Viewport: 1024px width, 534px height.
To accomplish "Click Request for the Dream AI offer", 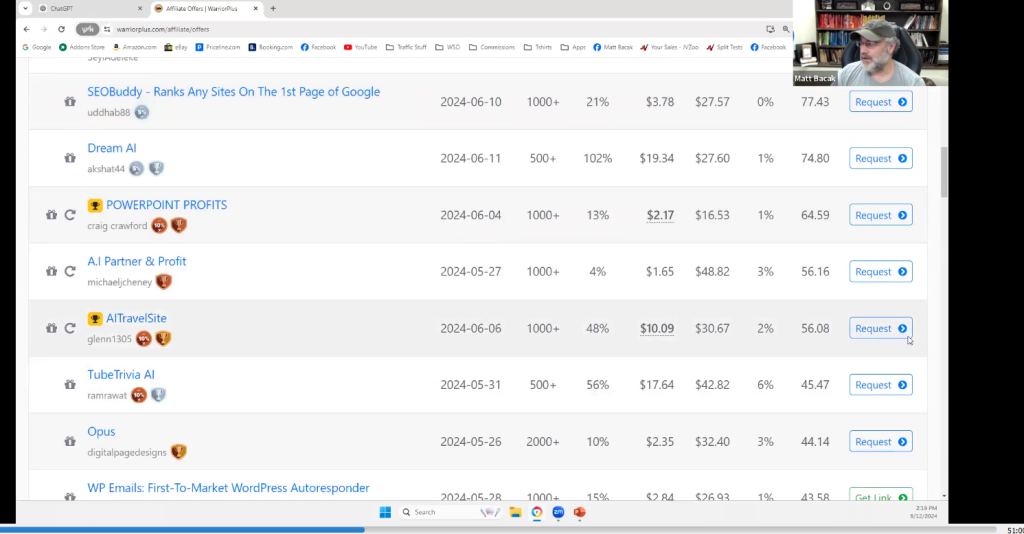I will point(880,158).
